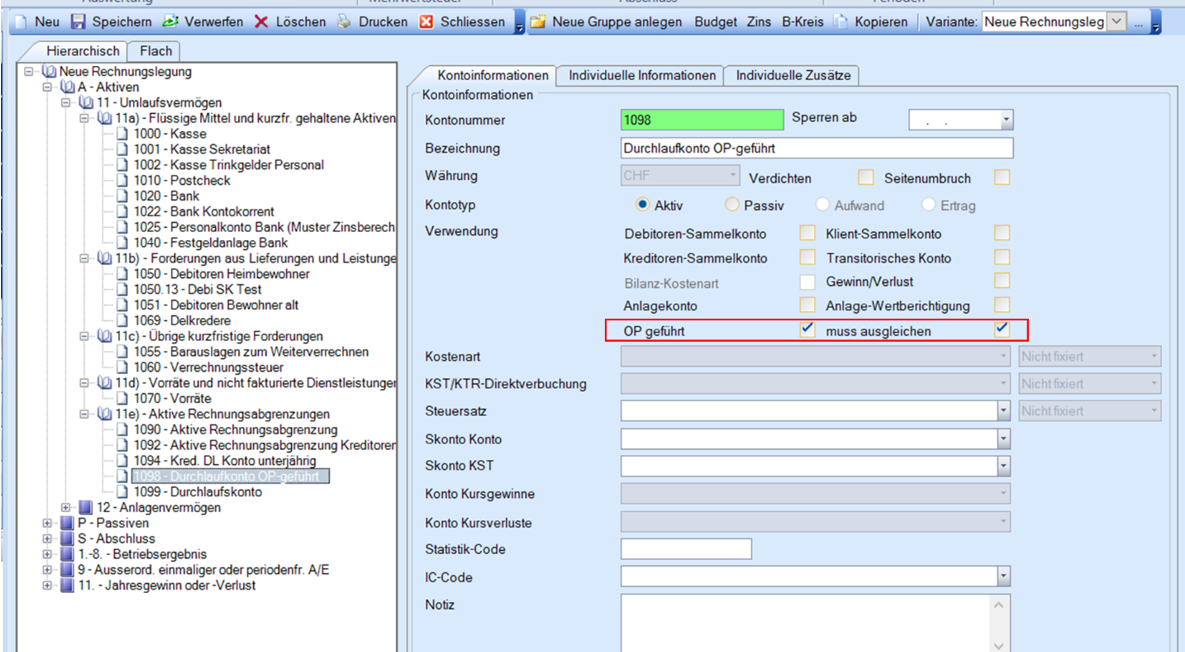The width and height of the screenshot is (1185, 652).
Task: Click the Zins toolbar button
Action: tap(759, 21)
